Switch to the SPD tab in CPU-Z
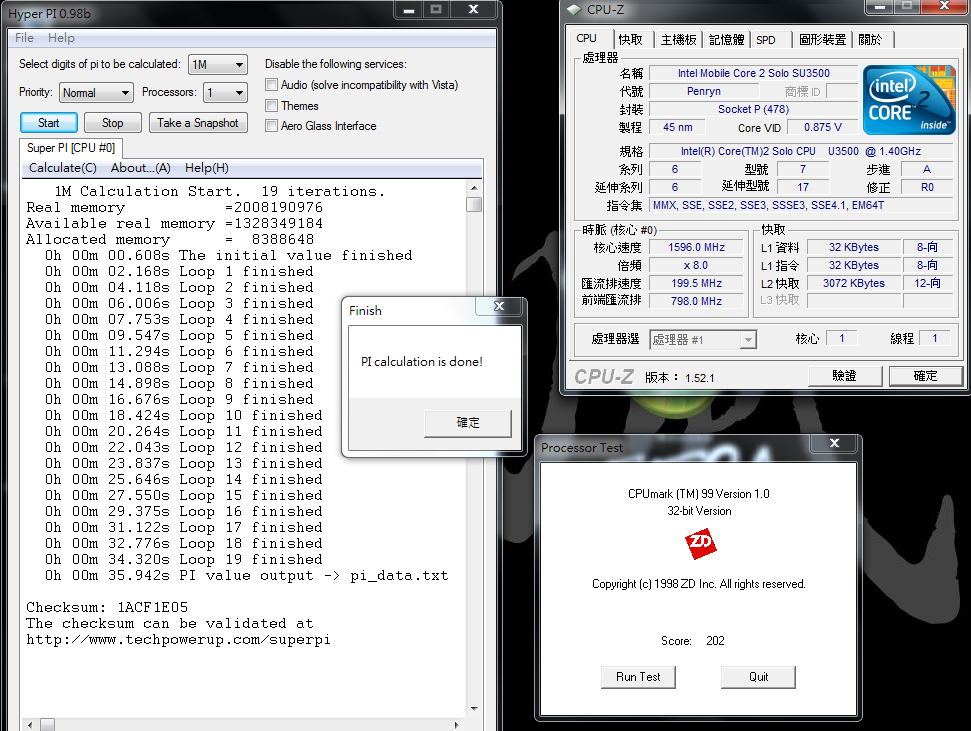This screenshot has height=731, width=971. [x=766, y=40]
